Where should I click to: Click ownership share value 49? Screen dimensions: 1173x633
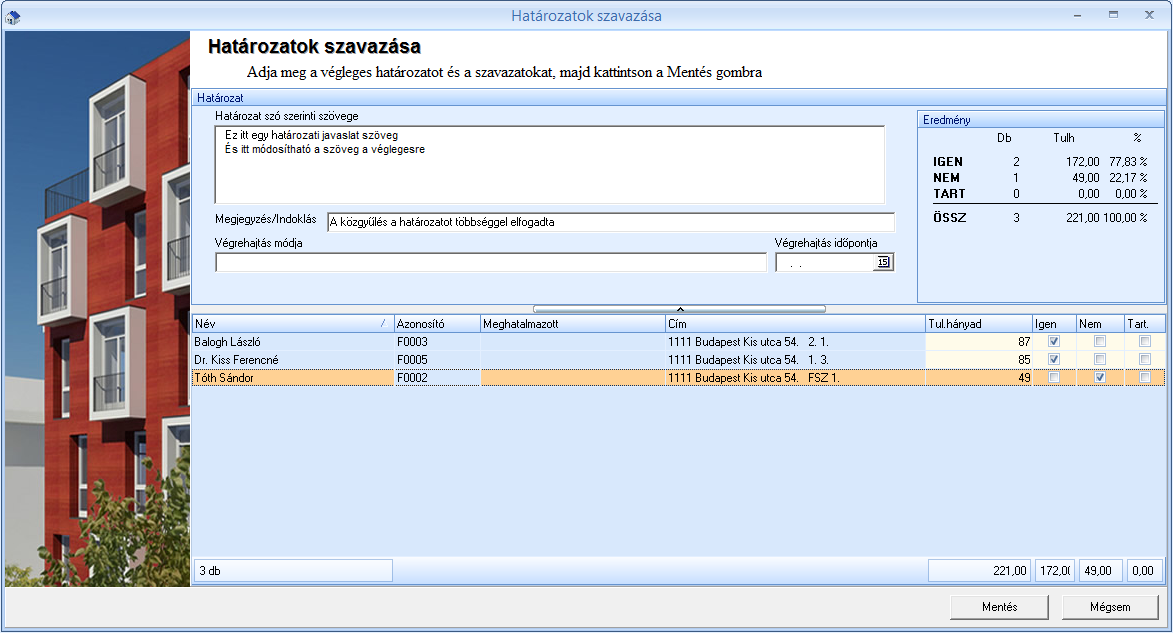979,378
